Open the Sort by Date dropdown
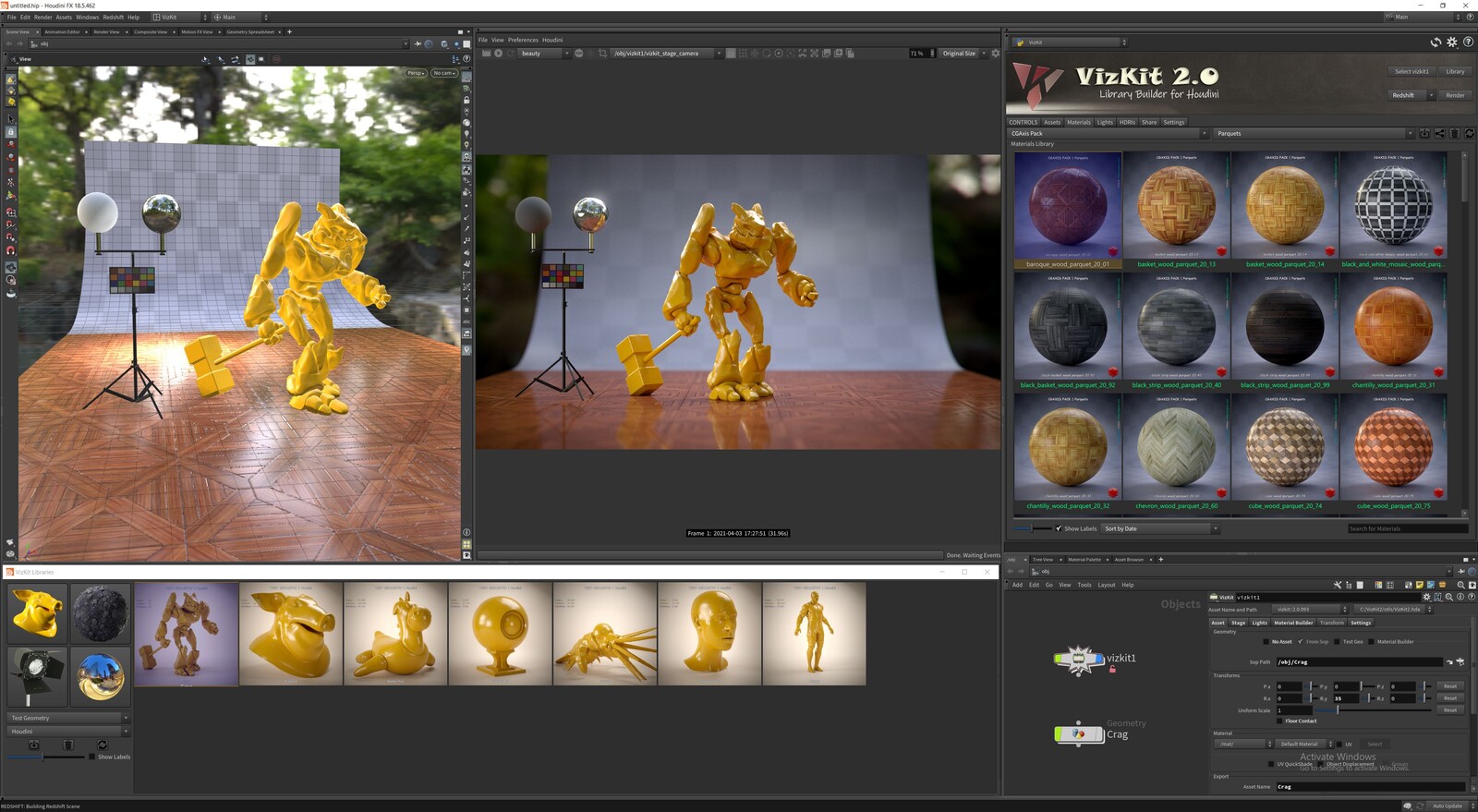Image resolution: width=1478 pixels, height=812 pixels. [1160, 528]
